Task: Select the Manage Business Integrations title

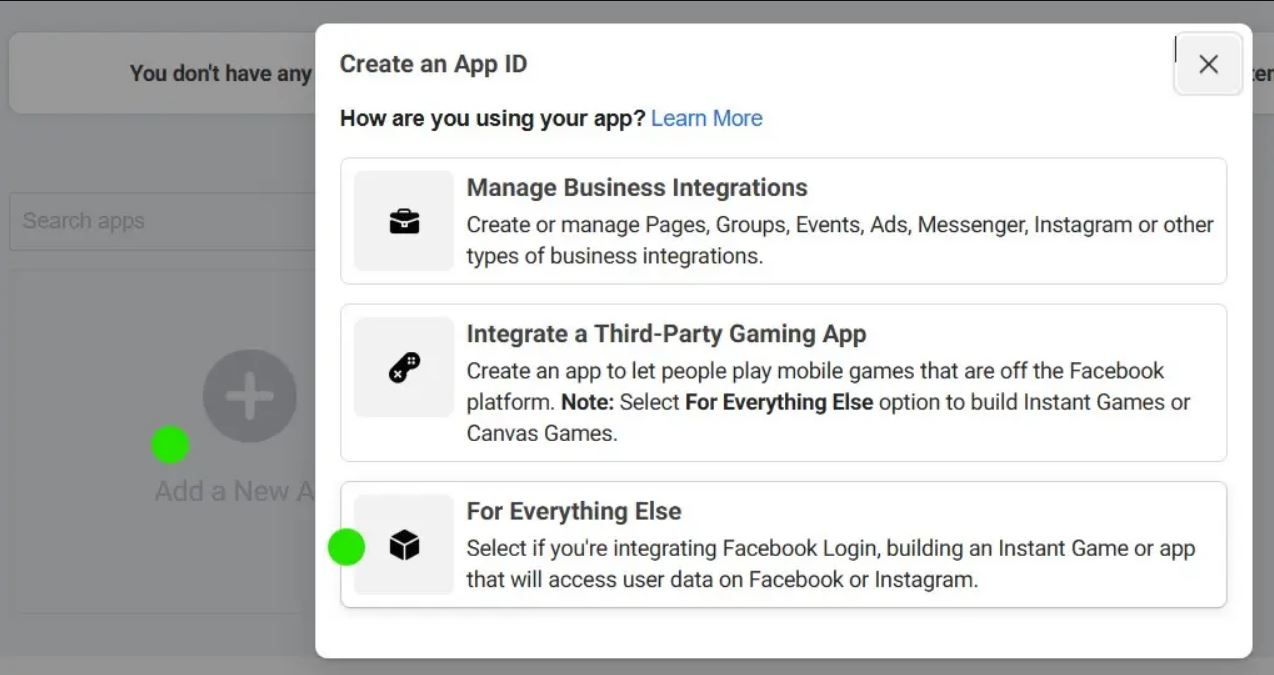Action: click(637, 188)
